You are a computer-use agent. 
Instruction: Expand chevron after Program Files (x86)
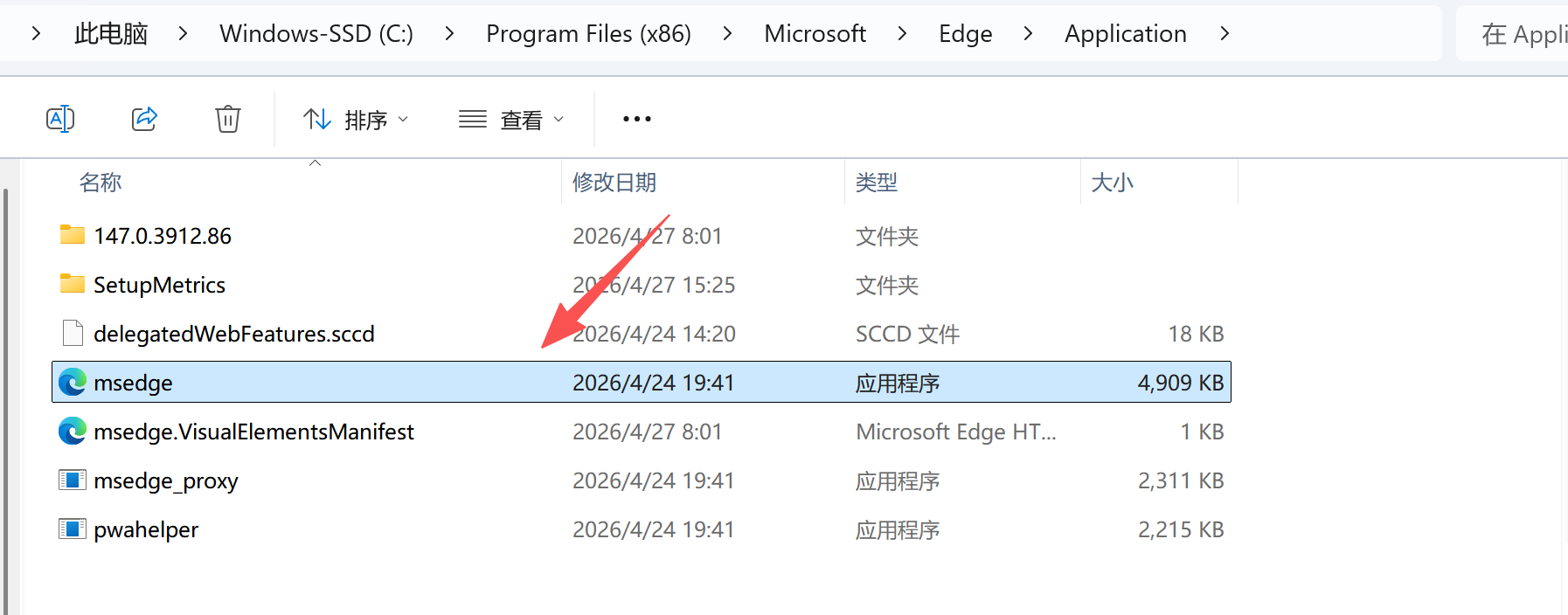[727, 34]
